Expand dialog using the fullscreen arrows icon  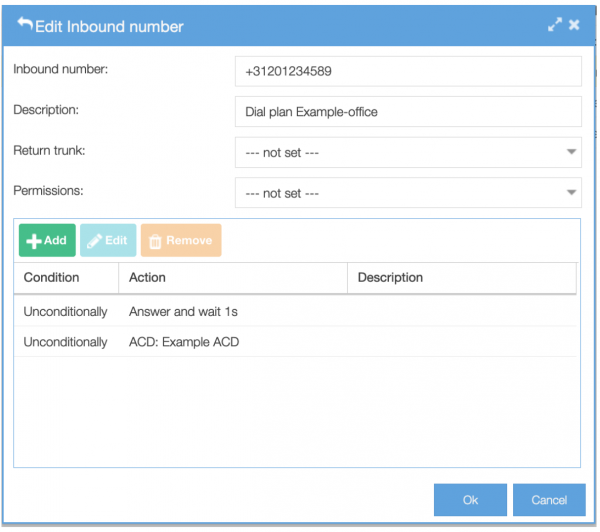(x=554, y=25)
